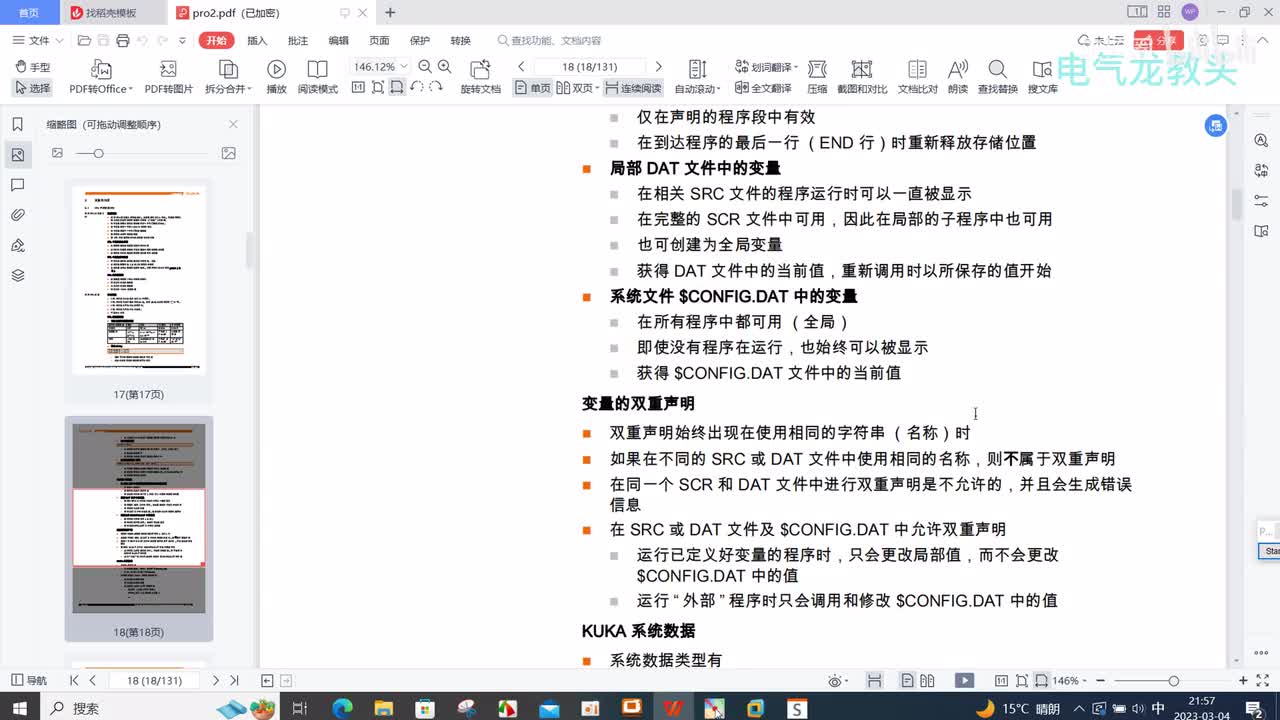Screen dimensions: 1280x720
Task: Switch to the 找稻壳模板 tab
Action: pos(110,13)
